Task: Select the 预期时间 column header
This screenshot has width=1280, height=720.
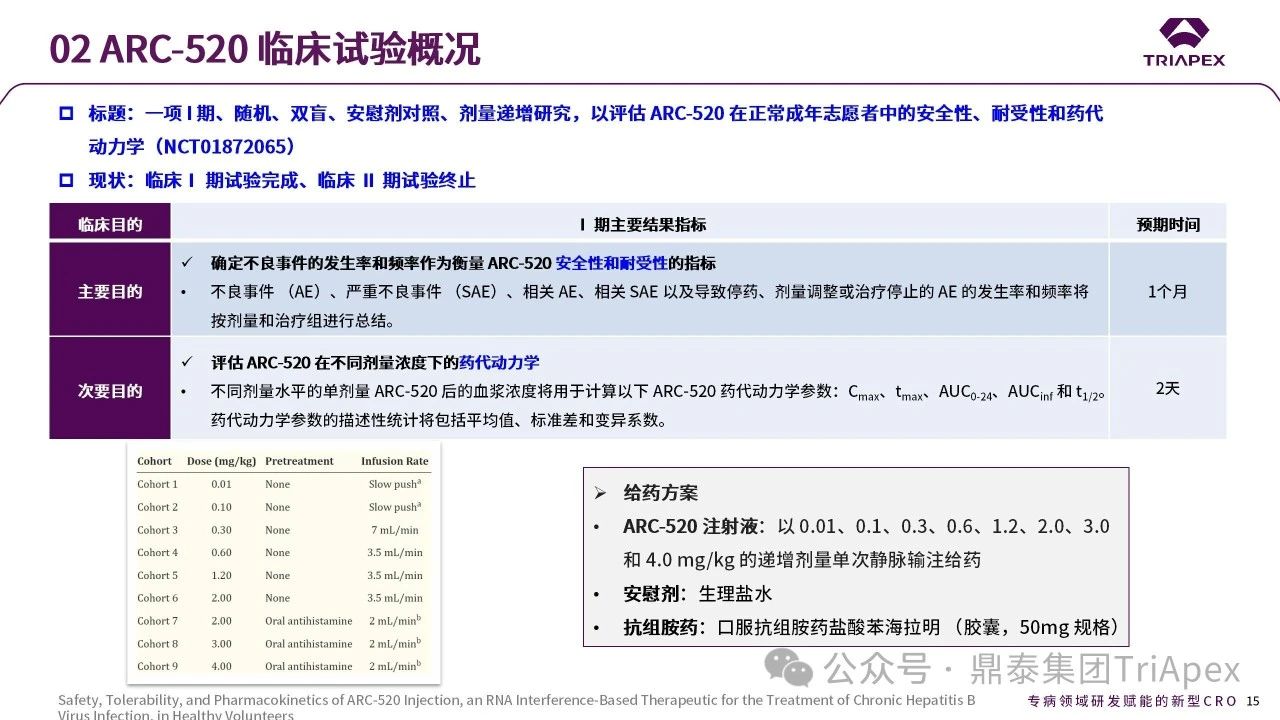Action: 1167,224
